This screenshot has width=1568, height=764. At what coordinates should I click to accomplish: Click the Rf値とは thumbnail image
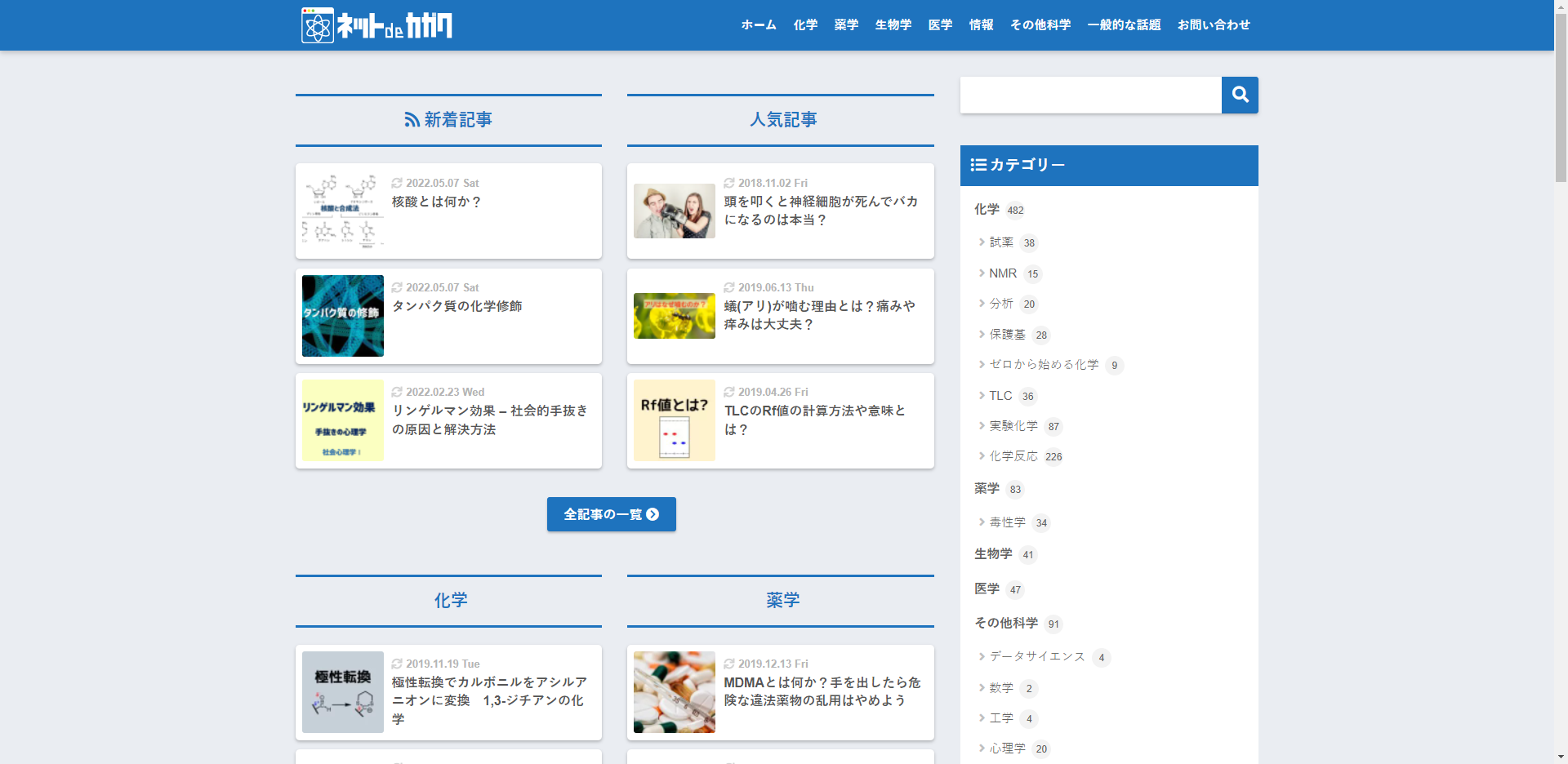coord(674,420)
